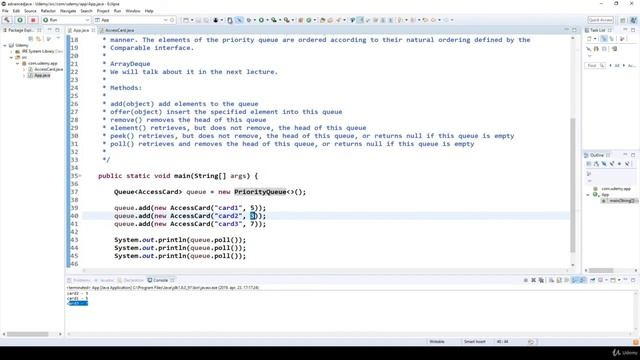Click the editor vertical scrollbar thumb

pyautogui.click(x=573, y=185)
